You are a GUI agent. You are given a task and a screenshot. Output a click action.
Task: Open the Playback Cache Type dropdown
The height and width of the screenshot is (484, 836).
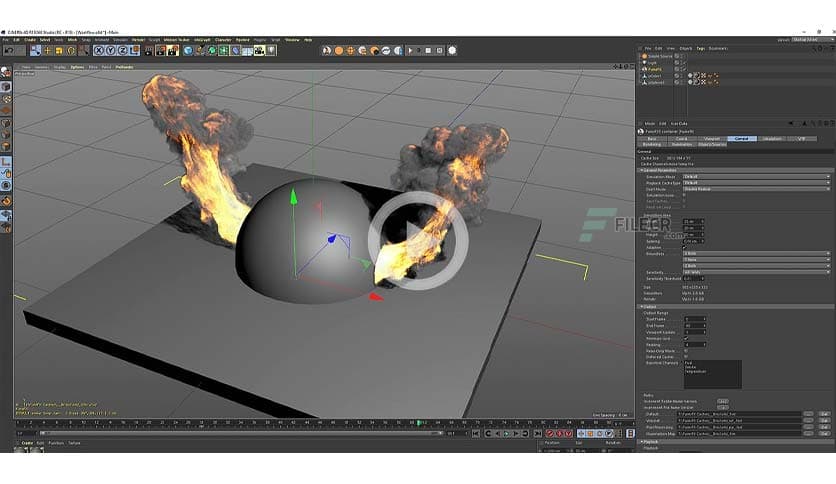pyautogui.click(x=757, y=183)
